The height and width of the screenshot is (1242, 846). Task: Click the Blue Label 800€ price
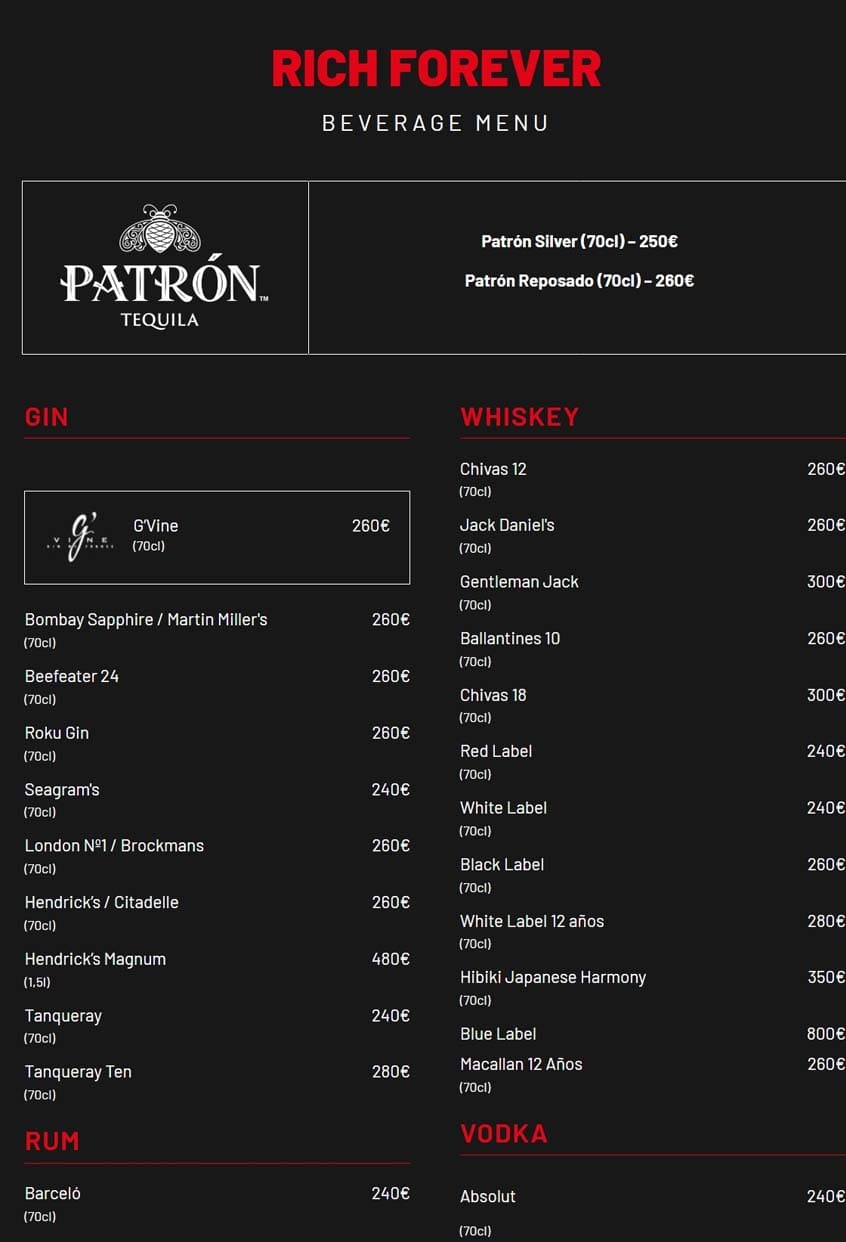coord(826,1034)
